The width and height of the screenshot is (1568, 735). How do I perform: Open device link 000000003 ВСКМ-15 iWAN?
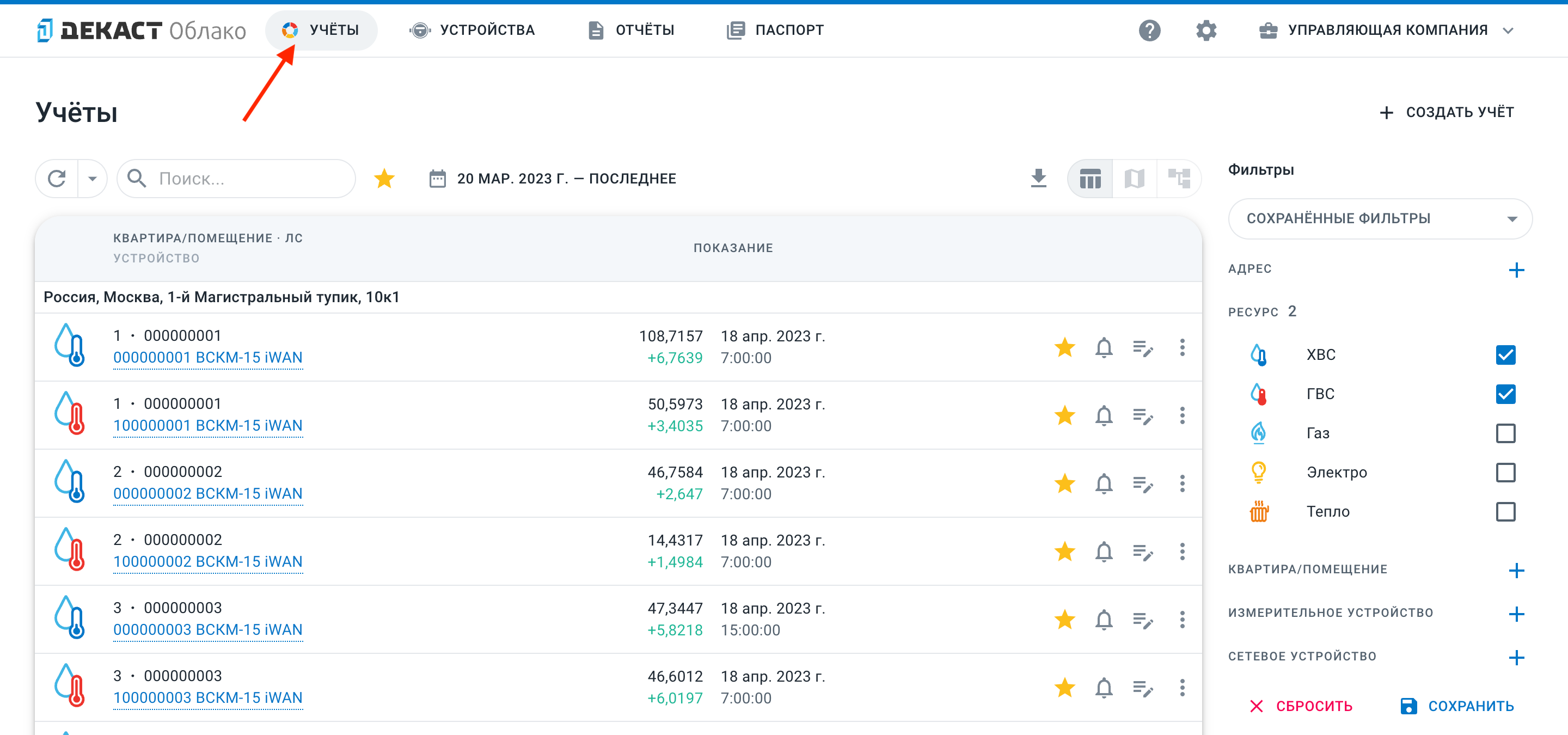click(x=207, y=630)
